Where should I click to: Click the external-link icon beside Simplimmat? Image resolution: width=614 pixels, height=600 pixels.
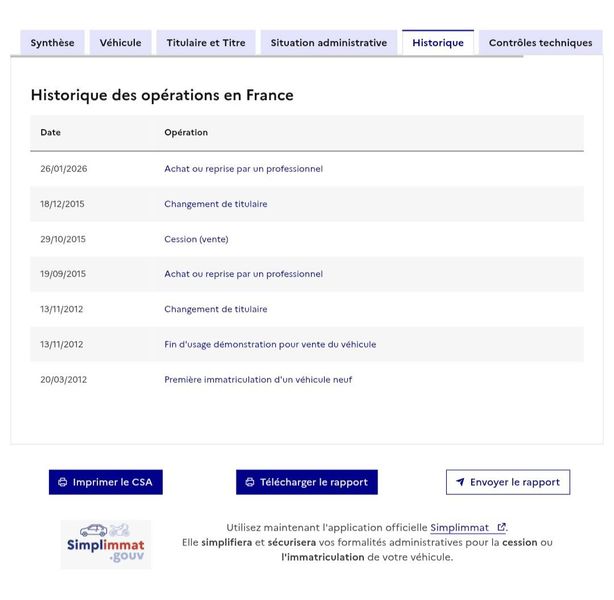tap(501, 528)
